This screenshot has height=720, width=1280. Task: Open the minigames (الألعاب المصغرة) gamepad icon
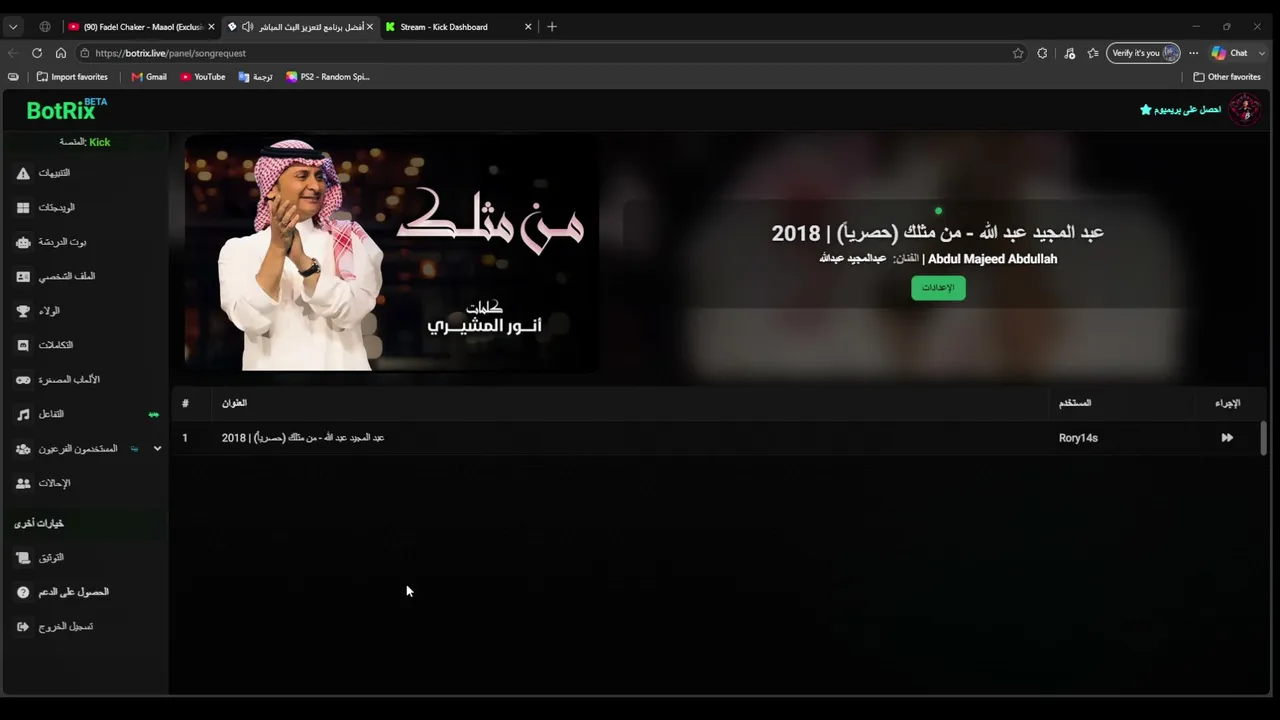point(23,380)
